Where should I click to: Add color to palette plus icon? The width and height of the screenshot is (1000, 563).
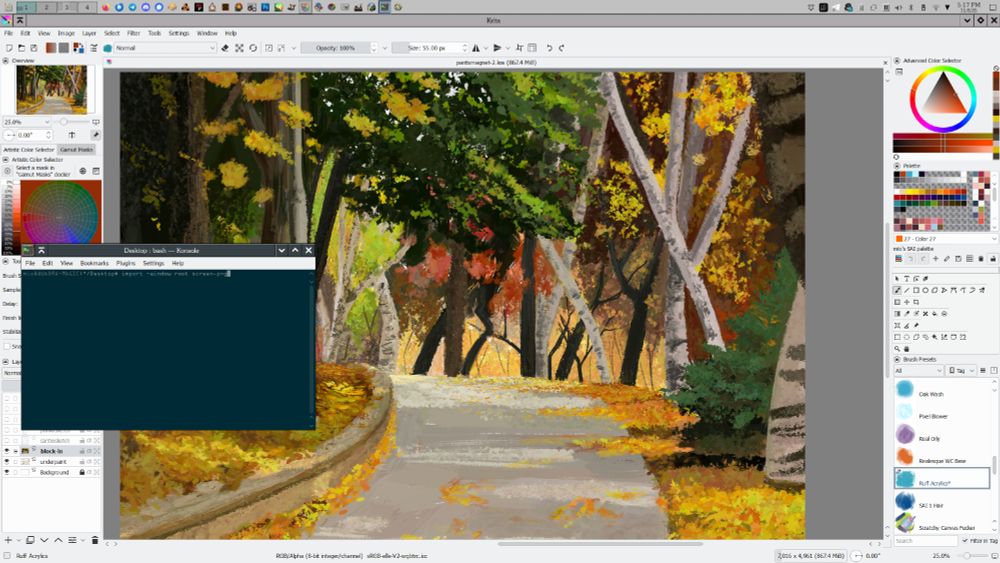pyautogui.click(x=936, y=258)
